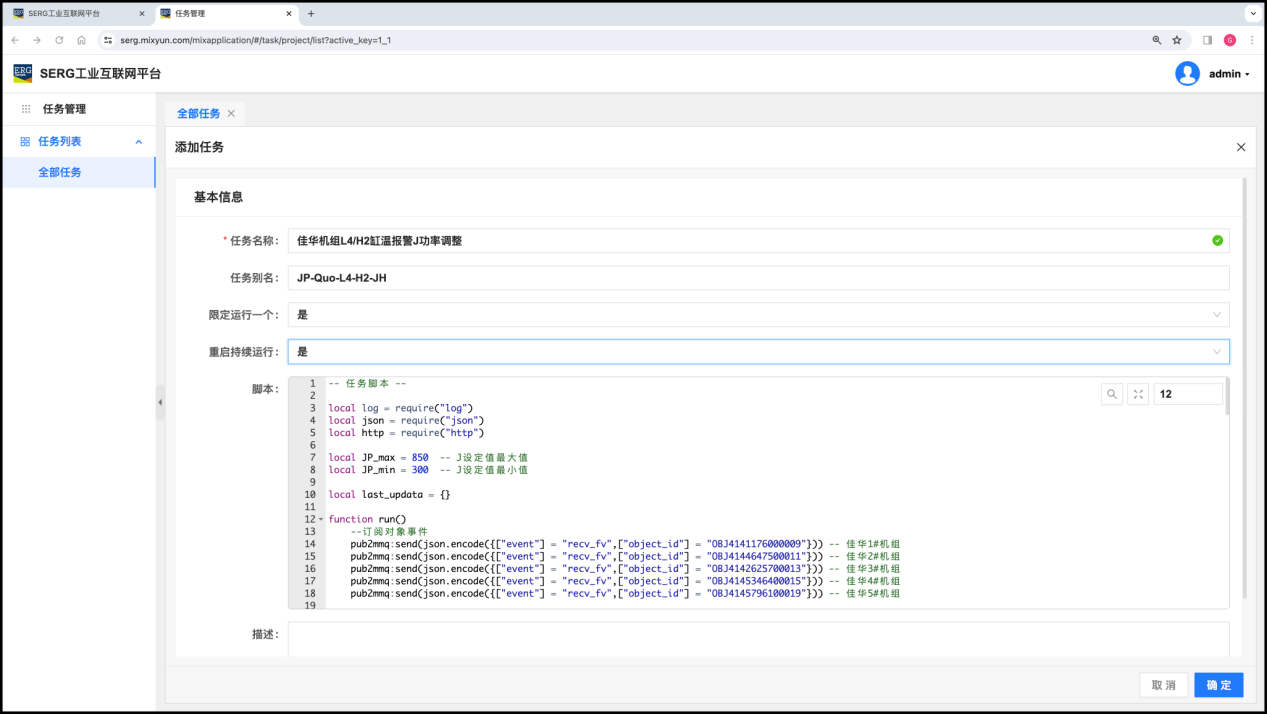Collapse the 任务列表 menu section
Viewport: 1267px width, 714px height.
[x=139, y=142]
